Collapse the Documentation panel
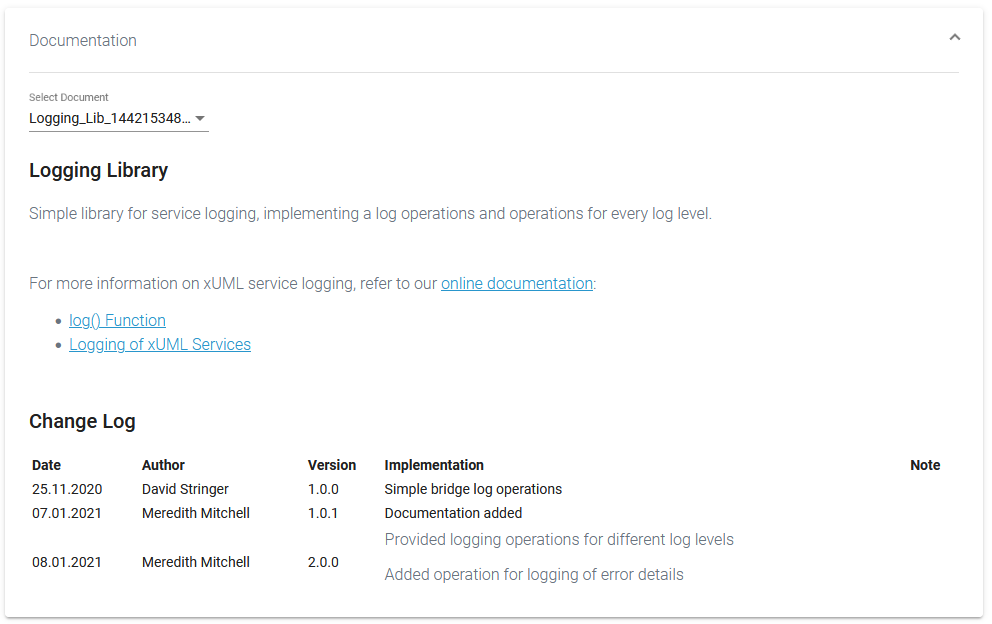Image resolution: width=992 pixels, height=624 pixels. tap(955, 36)
